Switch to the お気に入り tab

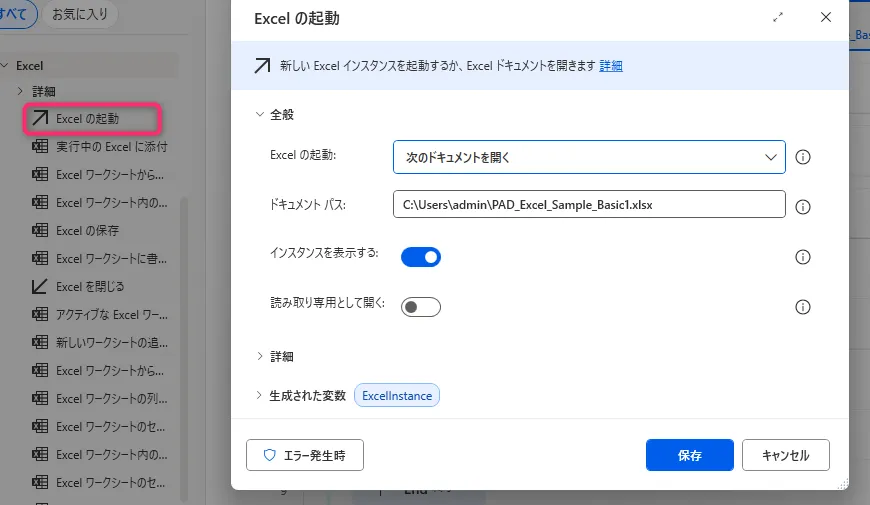(82, 15)
